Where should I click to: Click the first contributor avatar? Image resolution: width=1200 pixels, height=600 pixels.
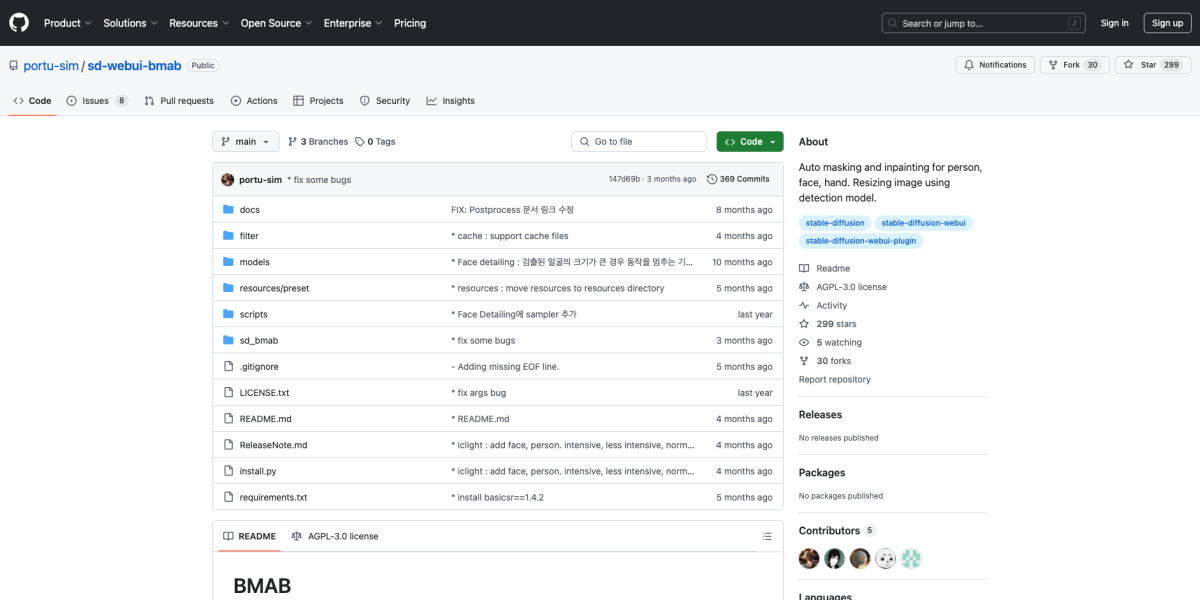click(x=809, y=559)
